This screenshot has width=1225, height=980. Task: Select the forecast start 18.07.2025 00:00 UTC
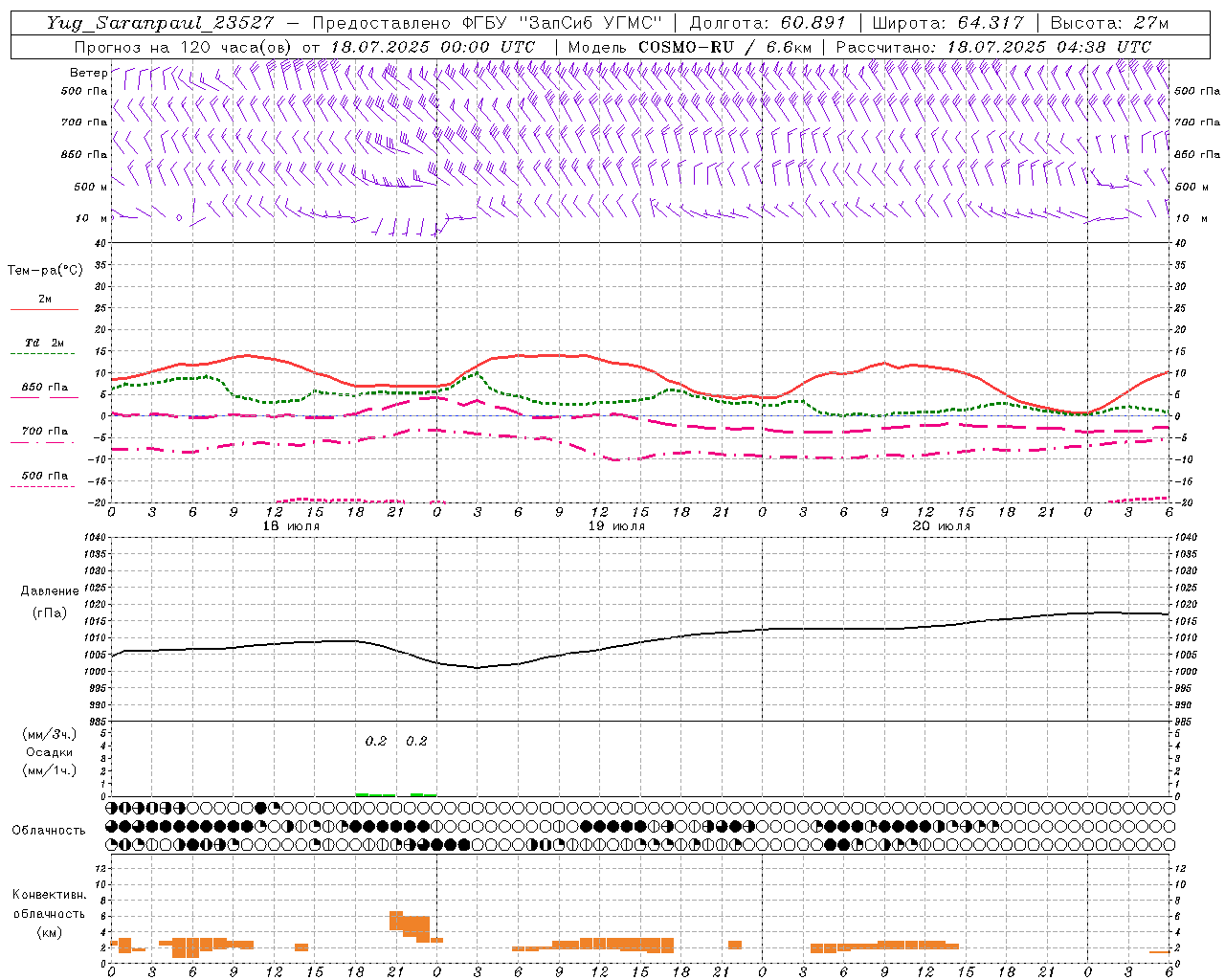pos(433,47)
